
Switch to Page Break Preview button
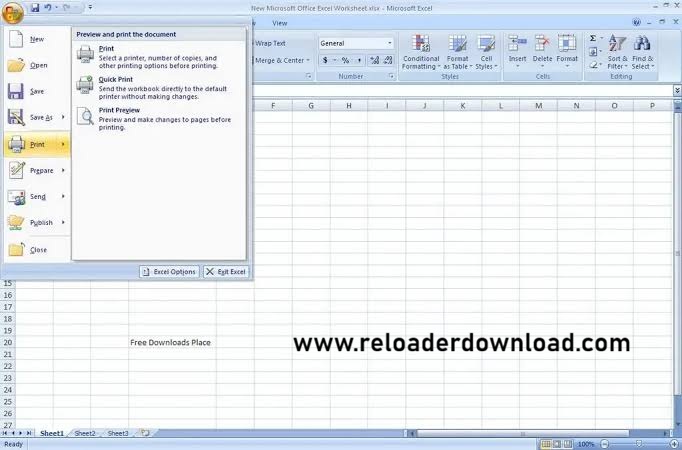coord(568,444)
